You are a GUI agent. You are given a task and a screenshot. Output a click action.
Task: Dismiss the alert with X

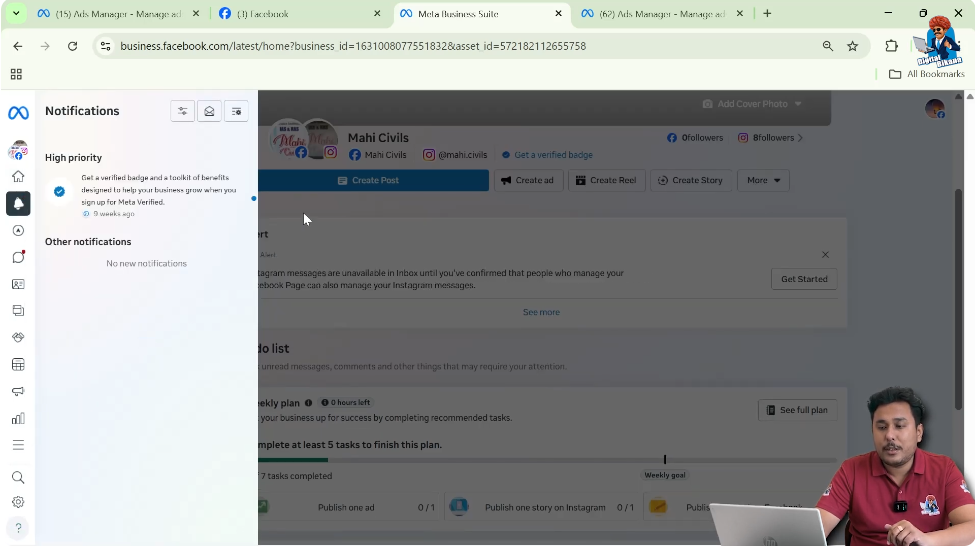tap(825, 255)
